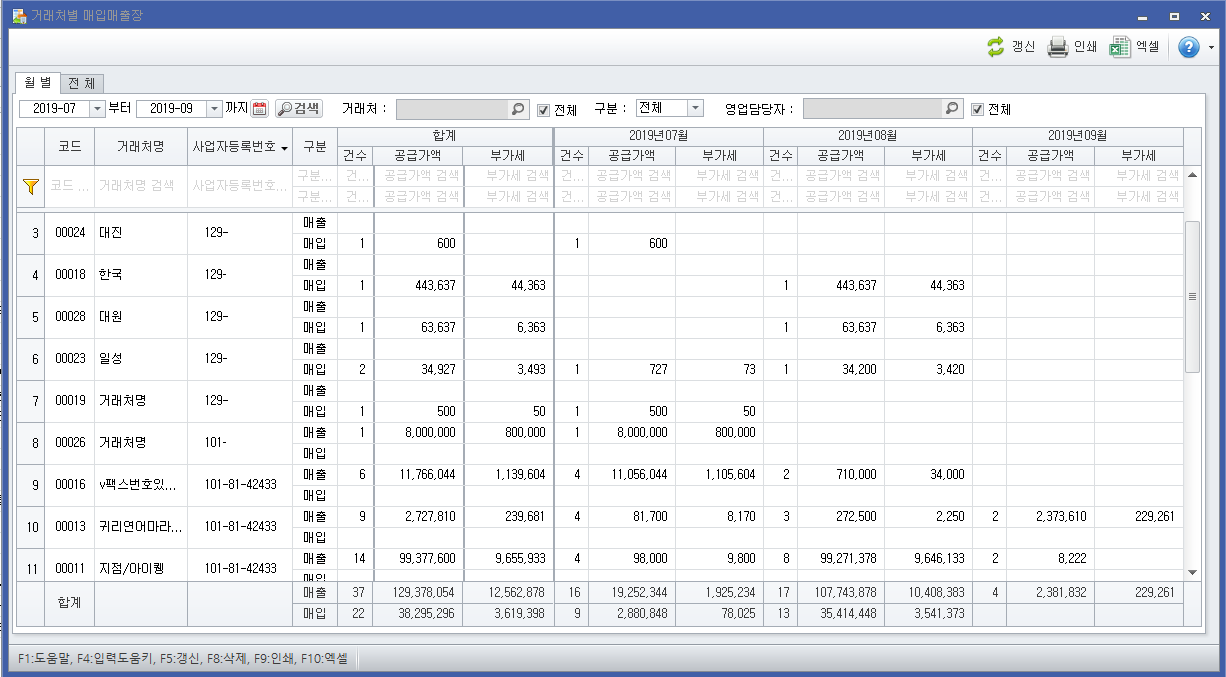The image size is (1226, 677).
Task: Expand the 구분 combo box showing 전체
Action: pyautogui.click(x=695, y=108)
